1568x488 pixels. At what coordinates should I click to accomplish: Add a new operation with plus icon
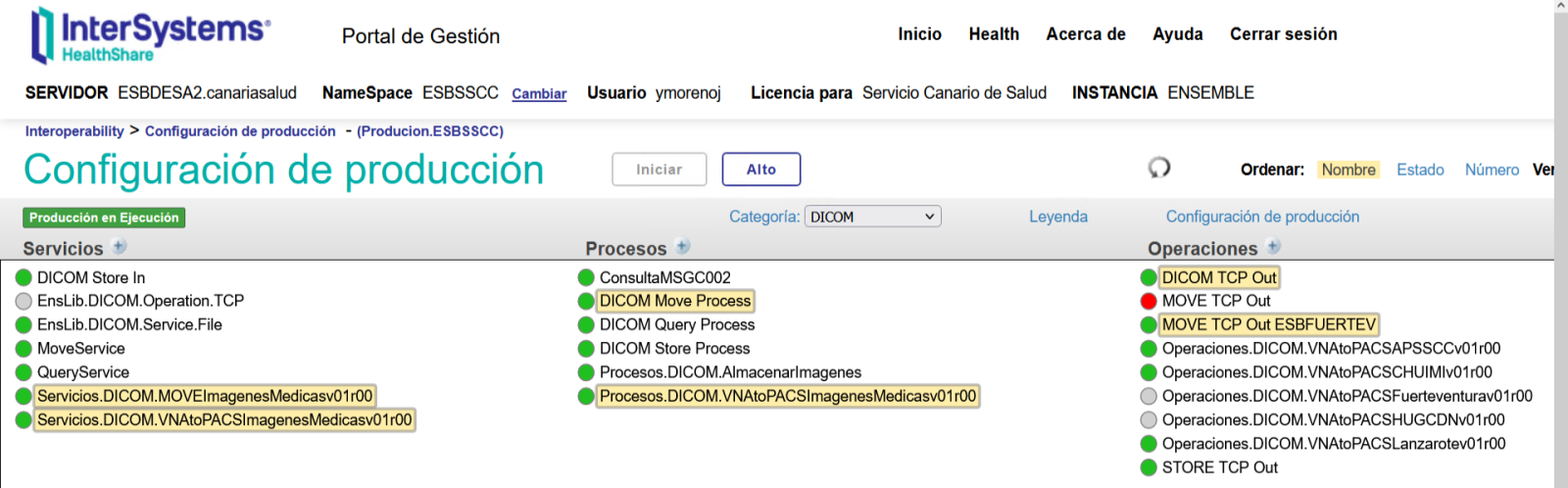click(1273, 247)
